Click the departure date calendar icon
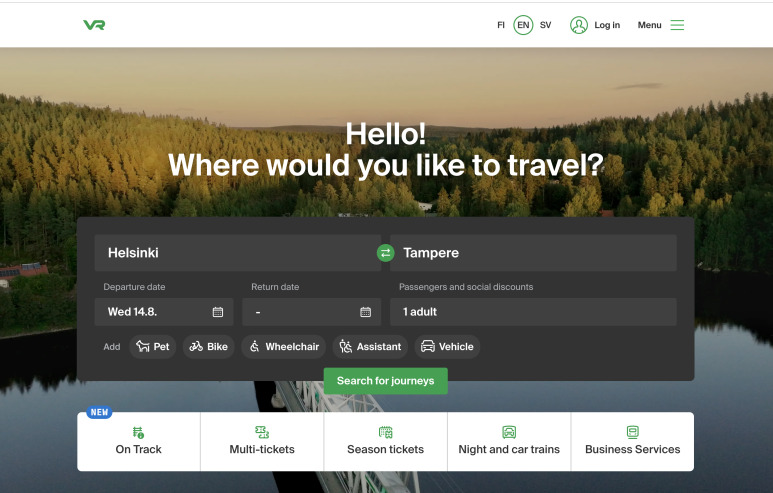This screenshot has height=493, width=773. click(x=218, y=312)
